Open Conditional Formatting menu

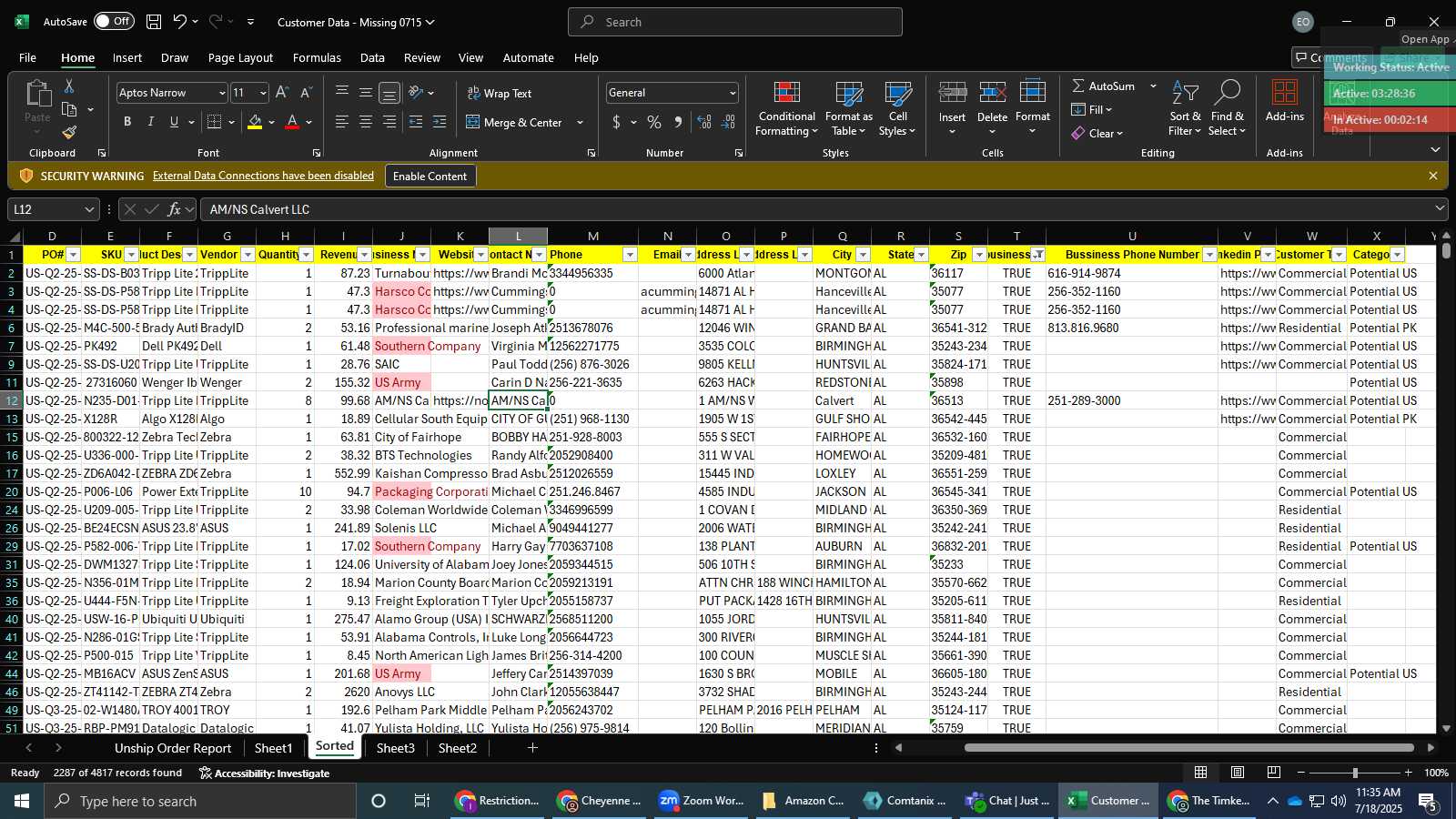tap(786, 109)
